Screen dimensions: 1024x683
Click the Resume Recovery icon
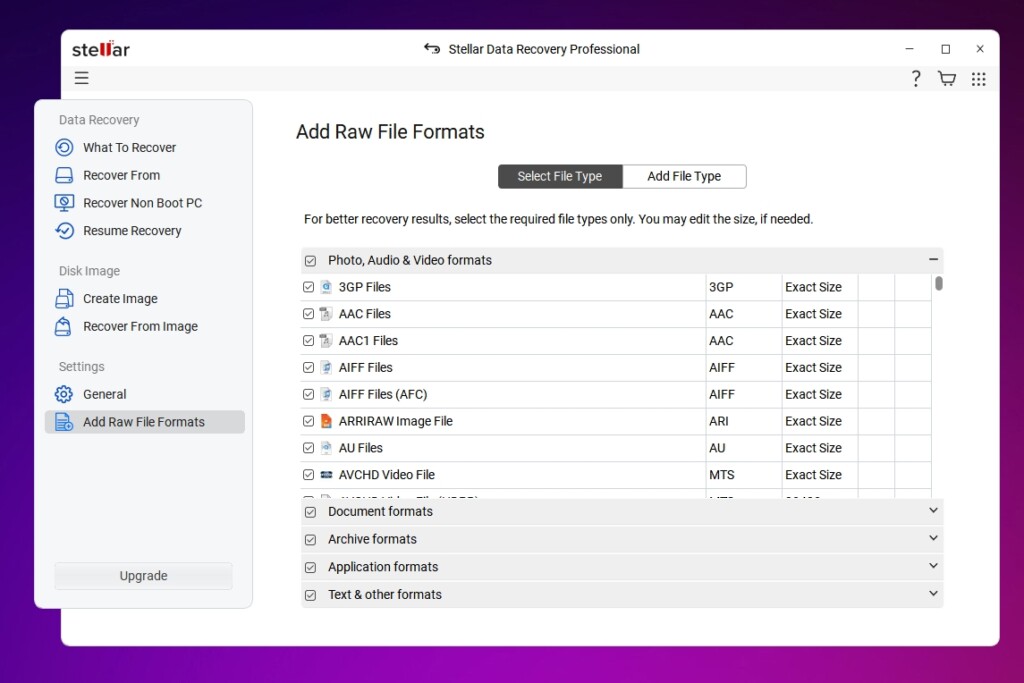pyautogui.click(x=64, y=230)
